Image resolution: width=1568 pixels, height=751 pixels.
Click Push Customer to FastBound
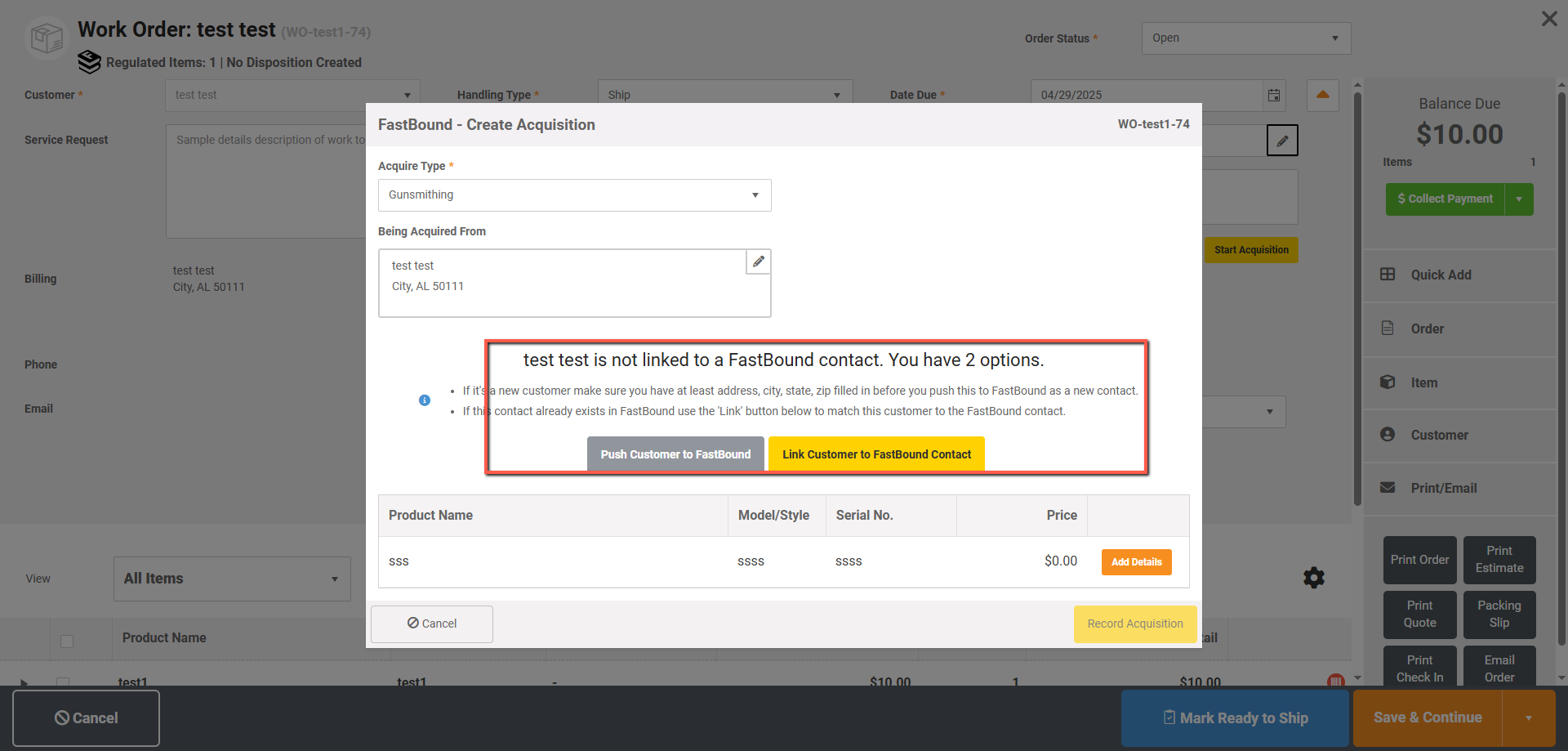point(675,454)
